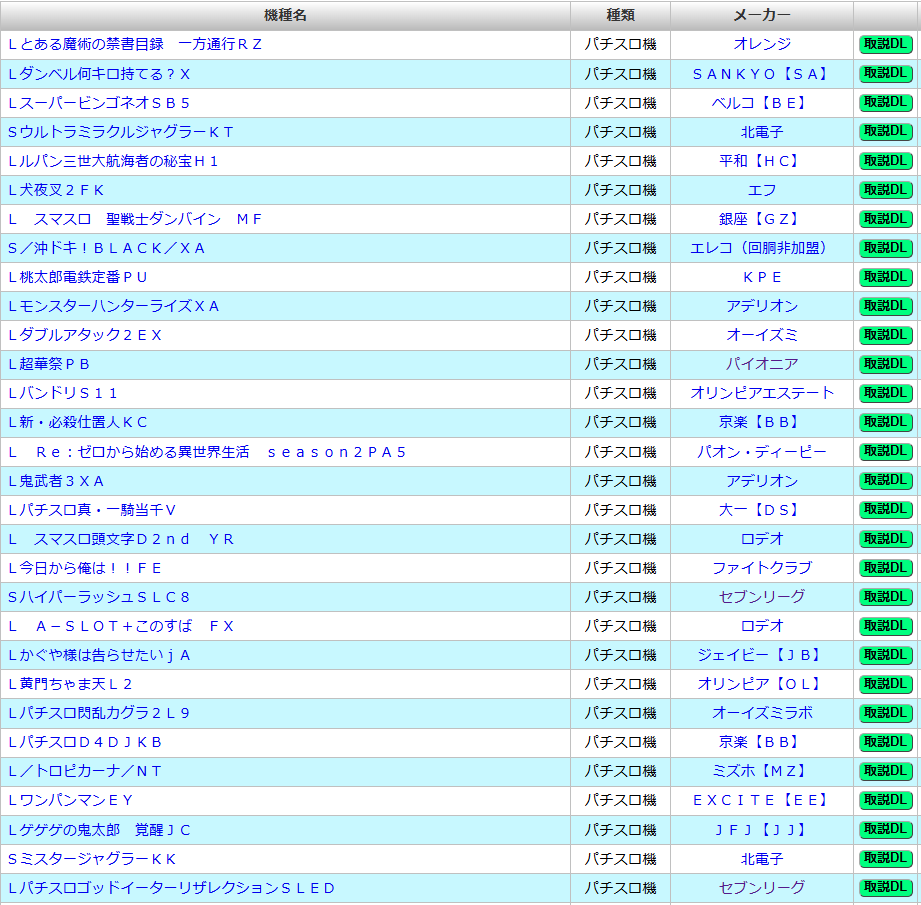Click 北電子 in the ＳミスタージャグラーＫＫ row
The height and width of the screenshot is (905, 921).
tap(762, 859)
